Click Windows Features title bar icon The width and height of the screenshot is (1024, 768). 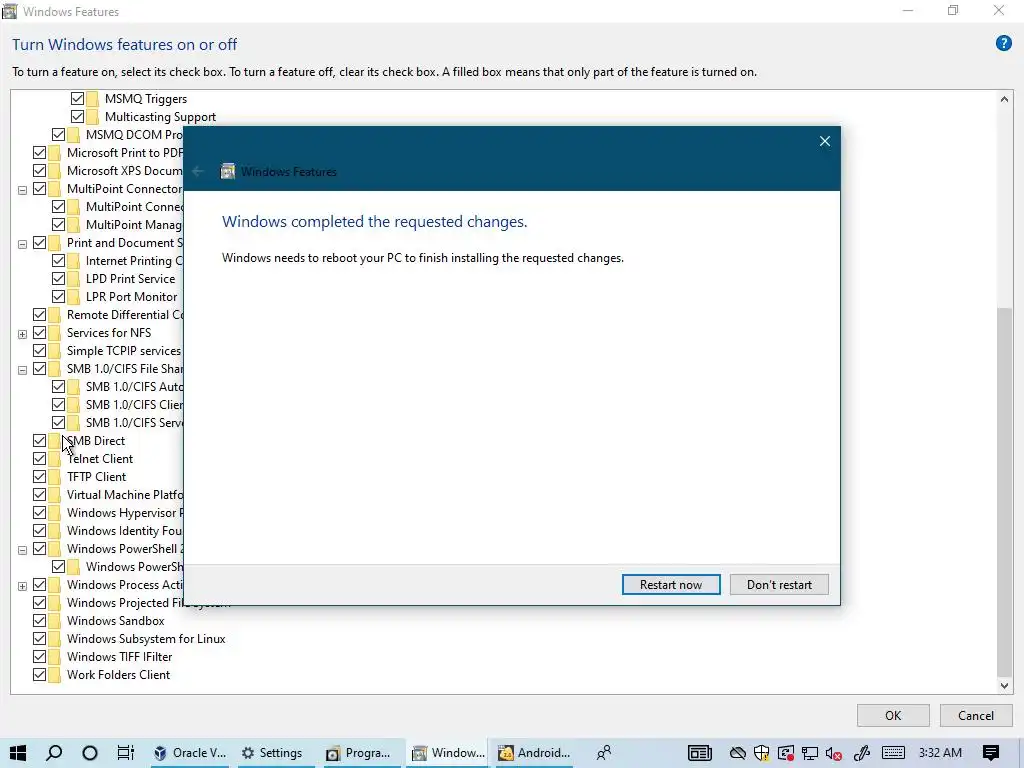pos(9,11)
